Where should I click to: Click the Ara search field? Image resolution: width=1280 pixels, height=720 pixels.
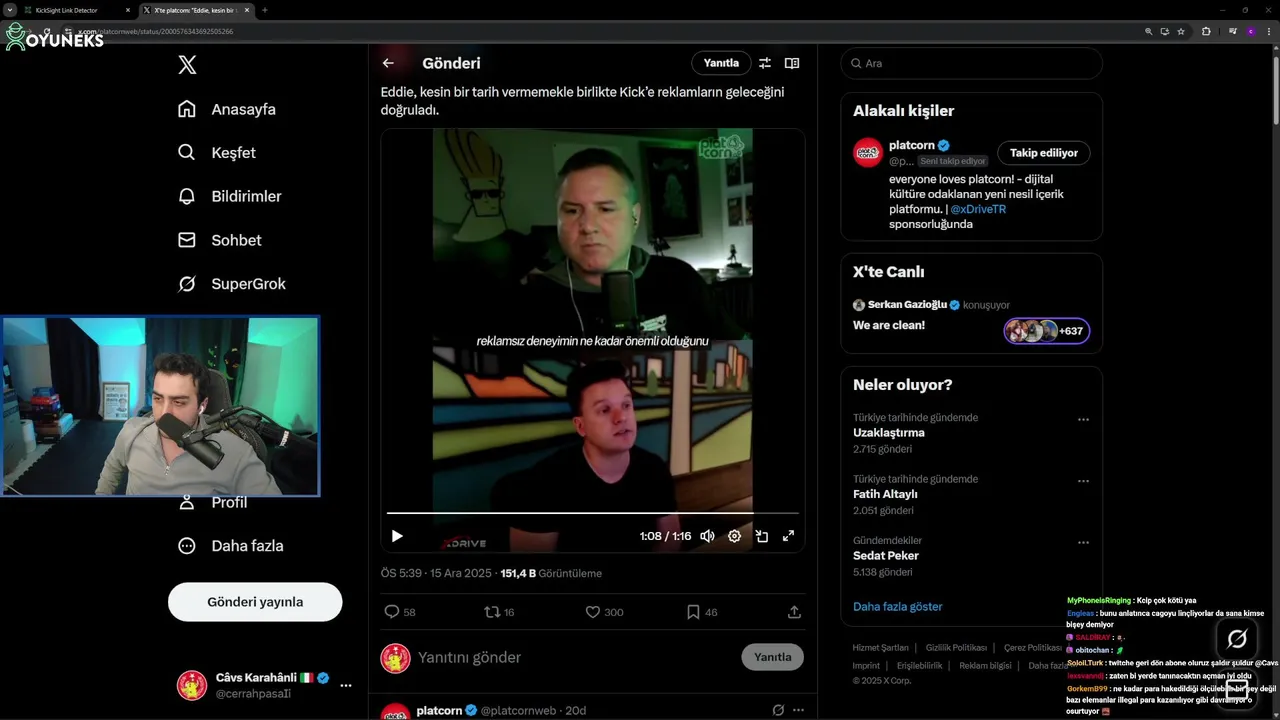[971, 63]
